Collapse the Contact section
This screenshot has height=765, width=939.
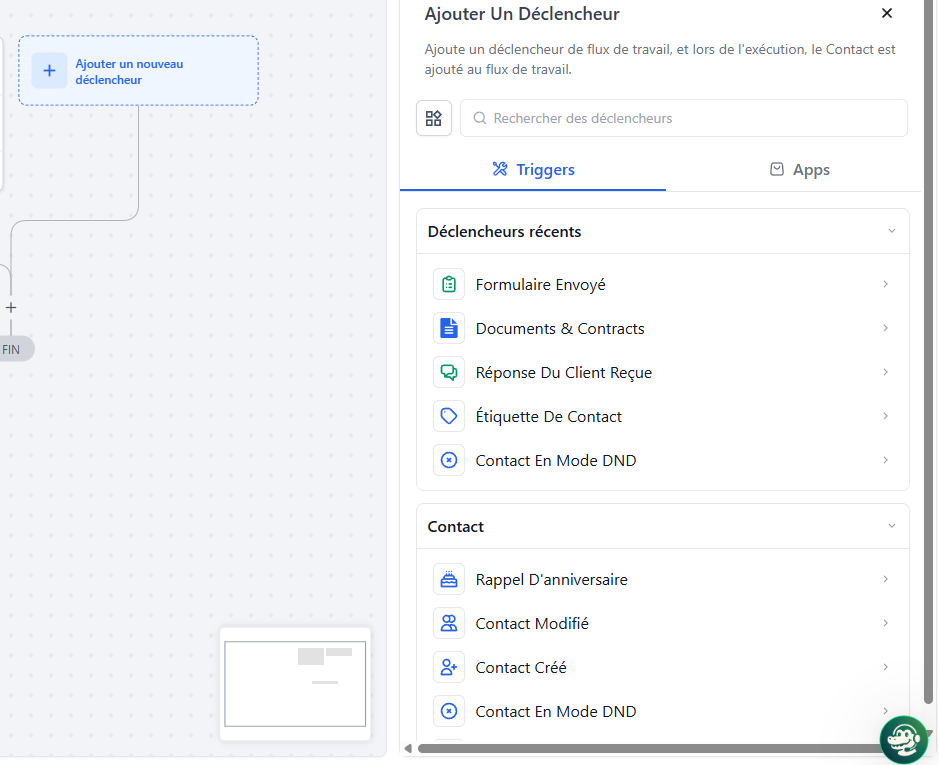pos(892,526)
